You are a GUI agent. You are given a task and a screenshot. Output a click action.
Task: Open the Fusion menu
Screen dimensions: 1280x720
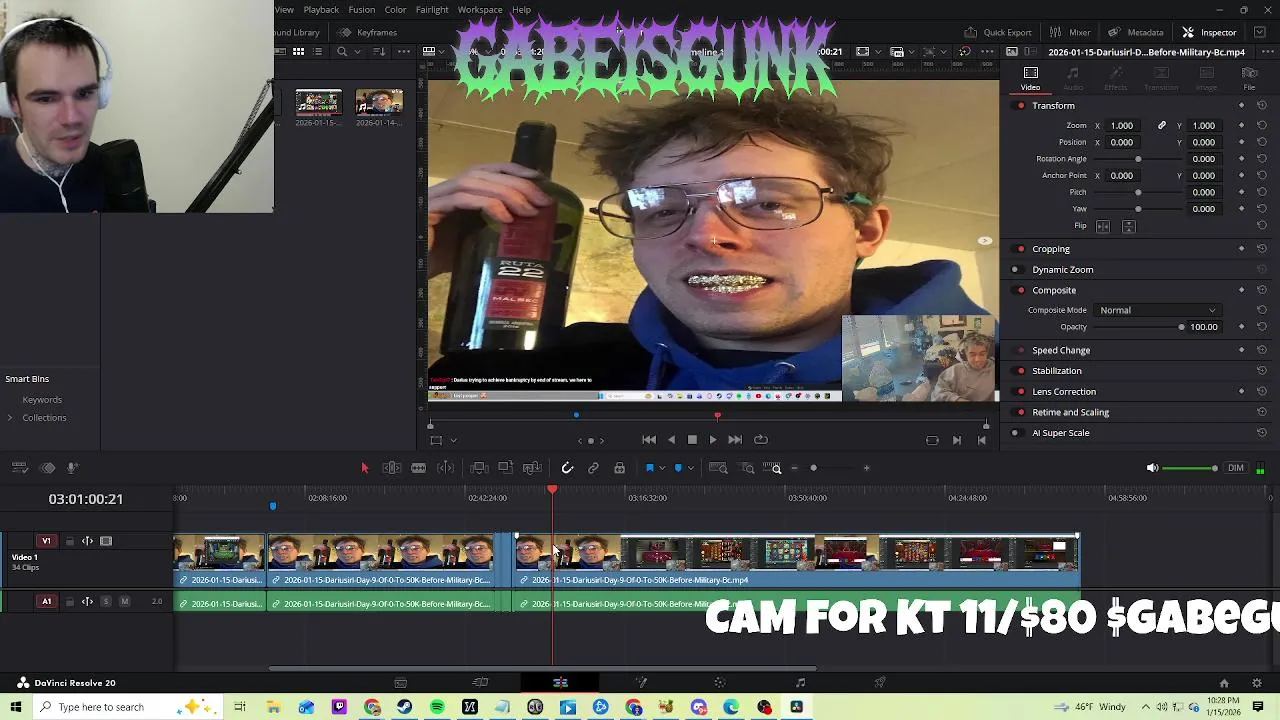tap(362, 10)
